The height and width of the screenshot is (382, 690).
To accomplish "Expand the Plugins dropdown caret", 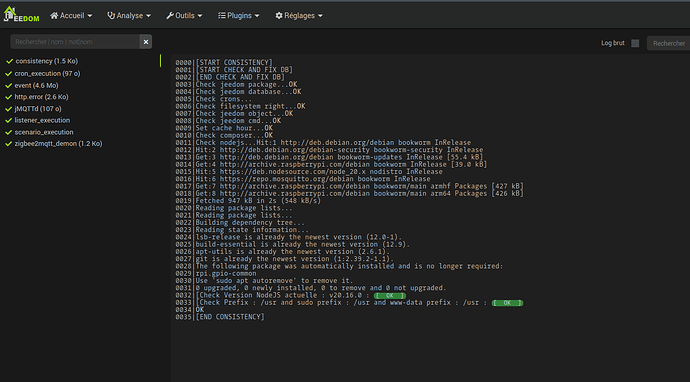I will click(x=257, y=16).
